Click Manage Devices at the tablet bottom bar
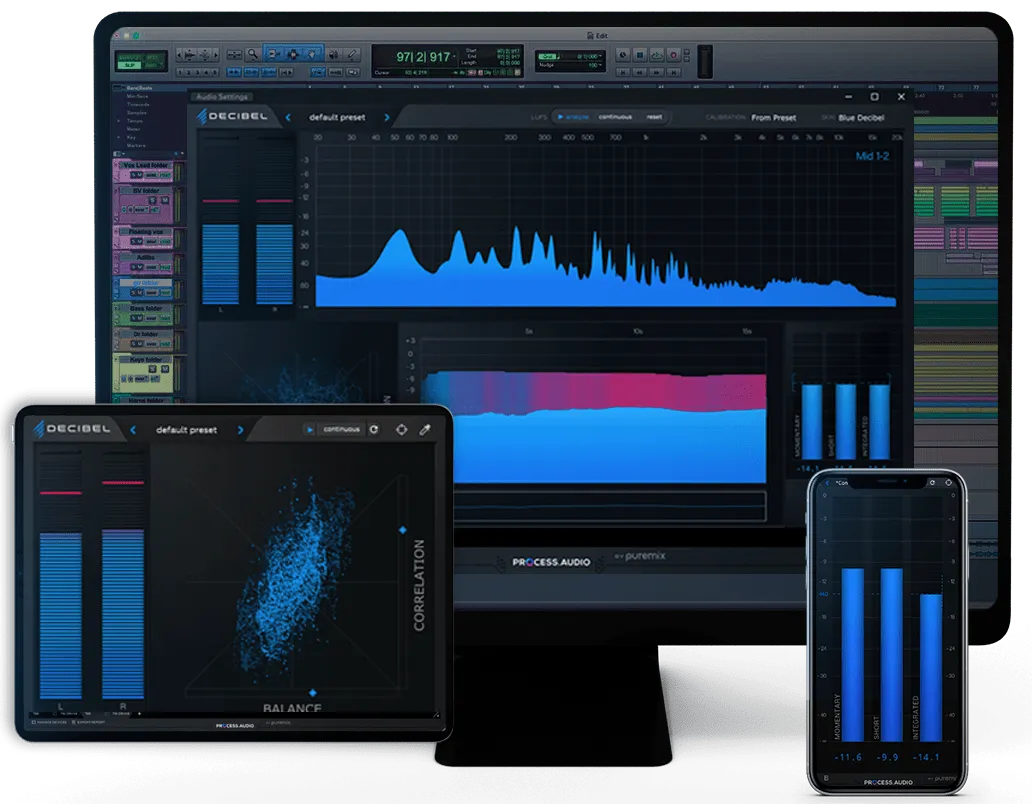 click(x=49, y=722)
